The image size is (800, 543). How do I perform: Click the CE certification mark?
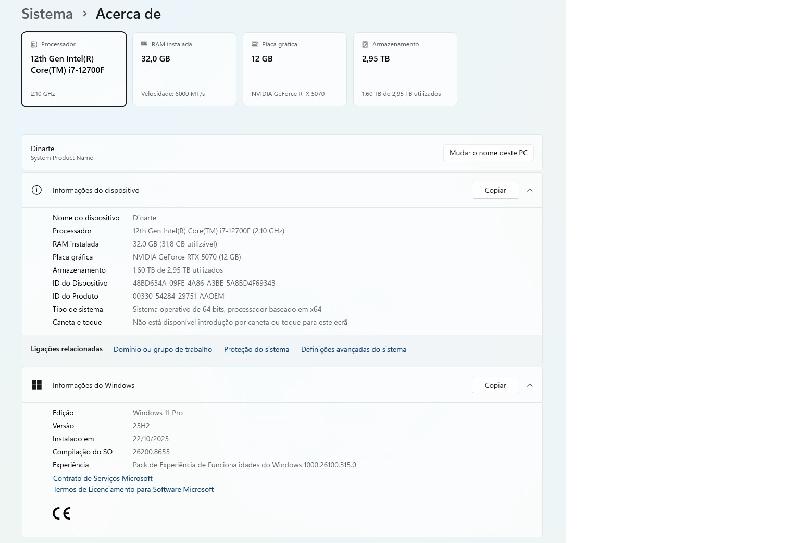(61, 513)
